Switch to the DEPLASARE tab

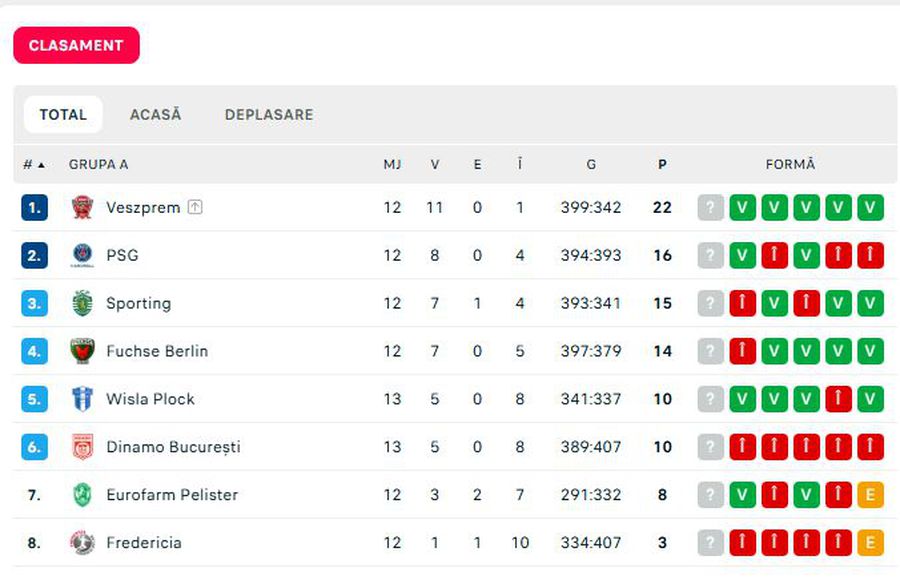[x=269, y=115]
